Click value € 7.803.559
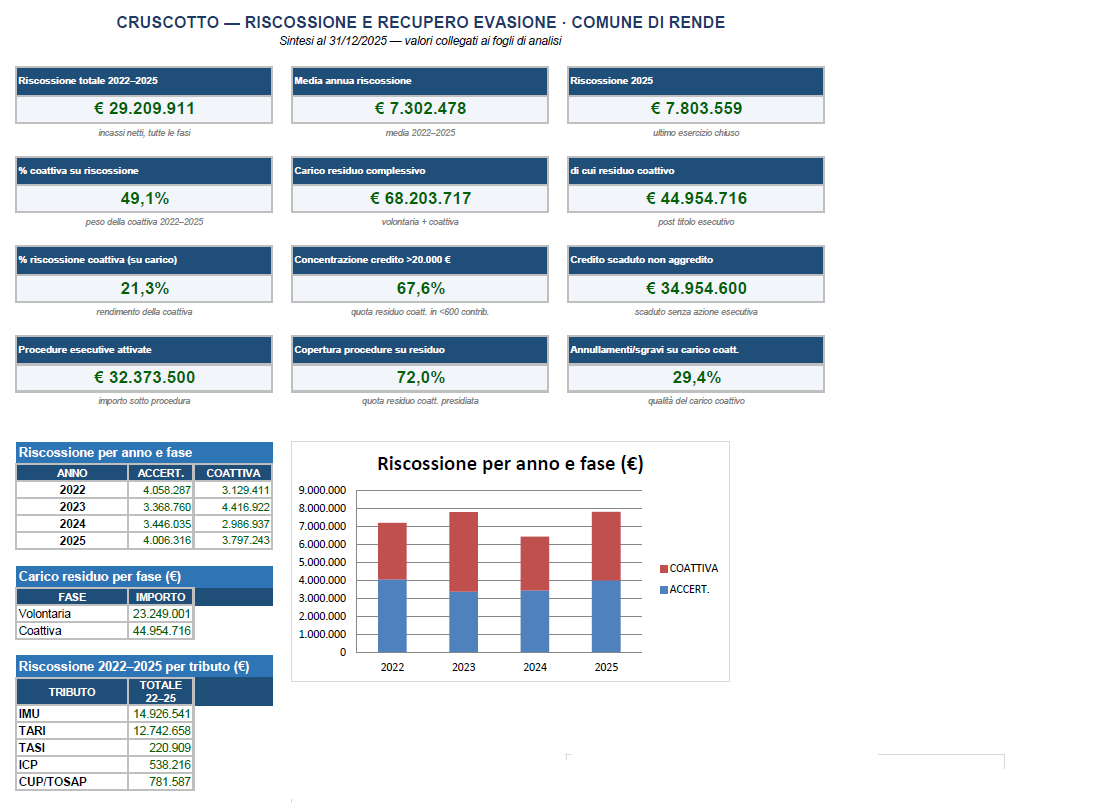 (x=696, y=108)
